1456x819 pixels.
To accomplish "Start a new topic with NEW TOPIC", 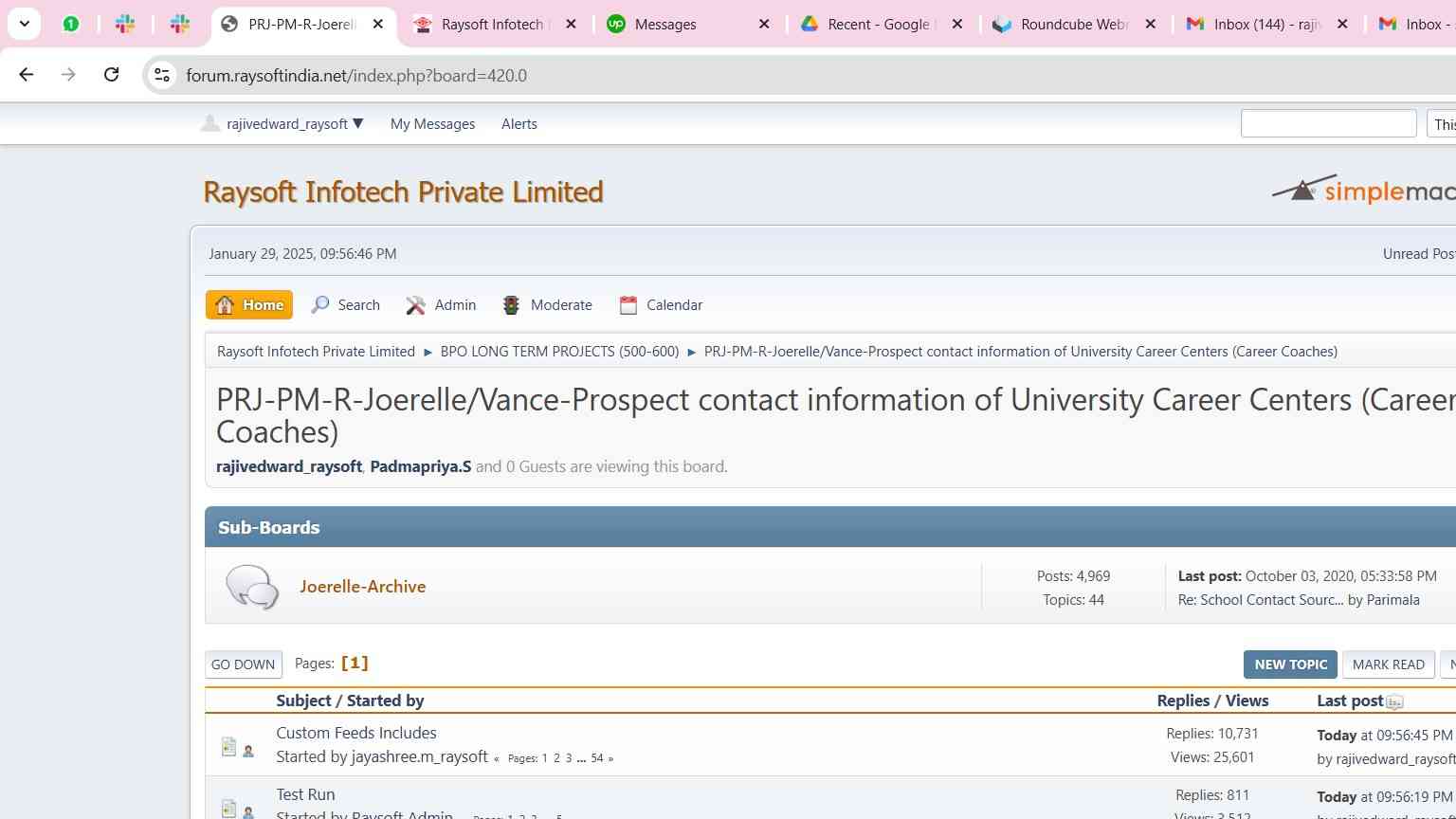I will point(1290,664).
